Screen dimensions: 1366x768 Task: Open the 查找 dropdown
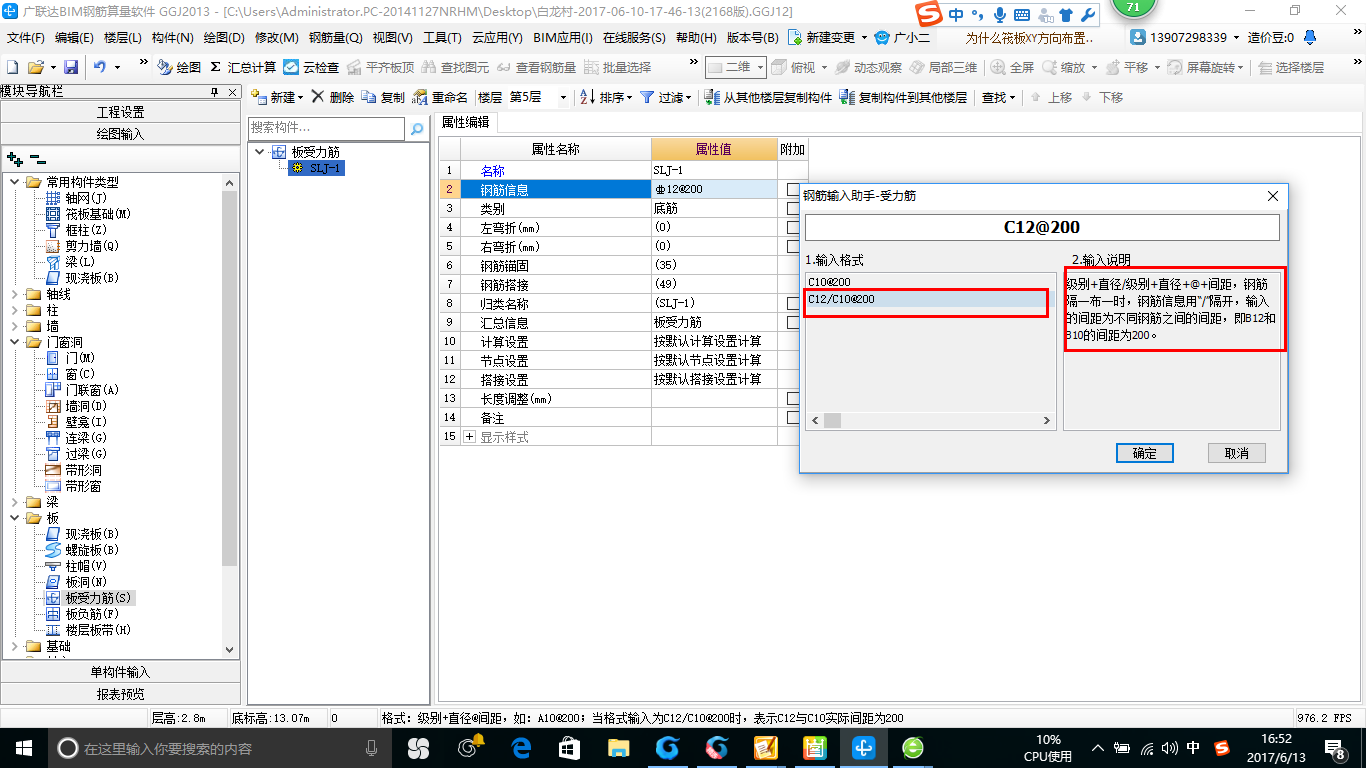point(998,97)
